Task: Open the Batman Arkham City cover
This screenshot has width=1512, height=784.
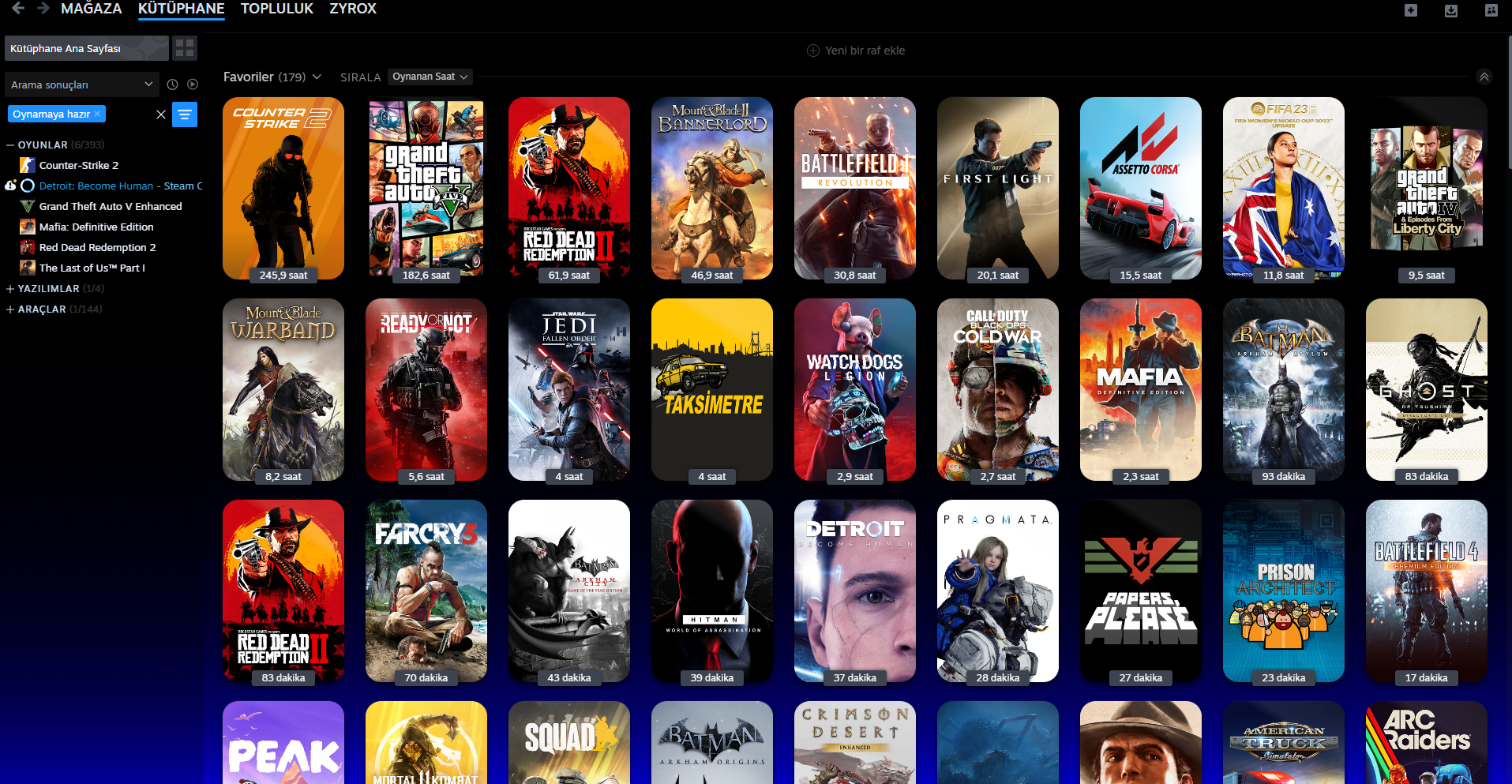Action: tap(569, 591)
